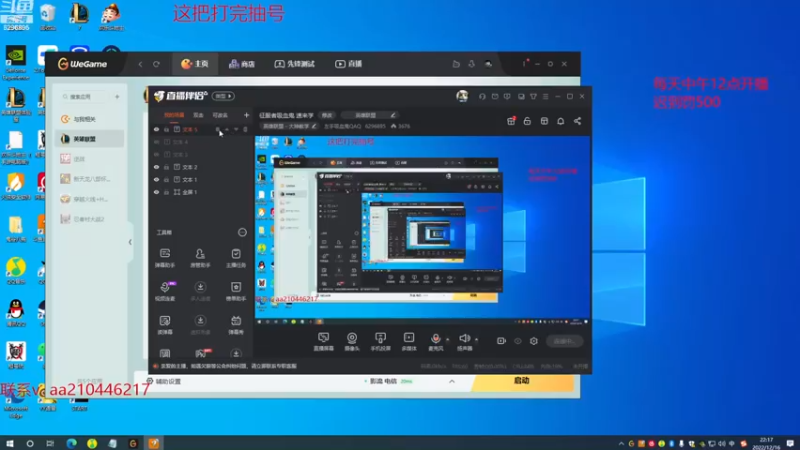This screenshot has height=450, width=800.
Task: Open the WeGame 商店 store tab
Action: [x=242, y=64]
